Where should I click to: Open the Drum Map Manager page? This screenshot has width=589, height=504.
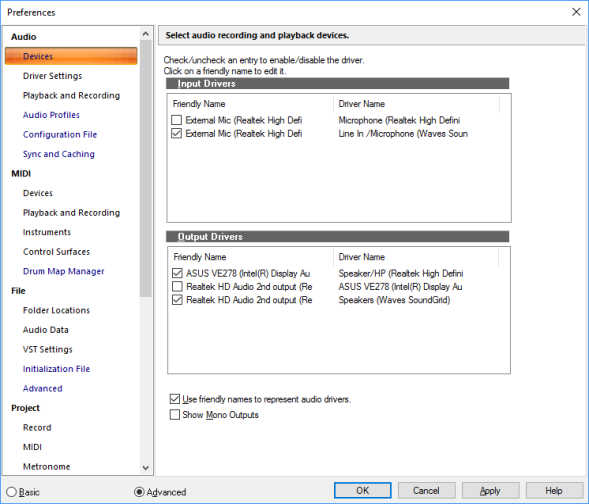pos(63,271)
